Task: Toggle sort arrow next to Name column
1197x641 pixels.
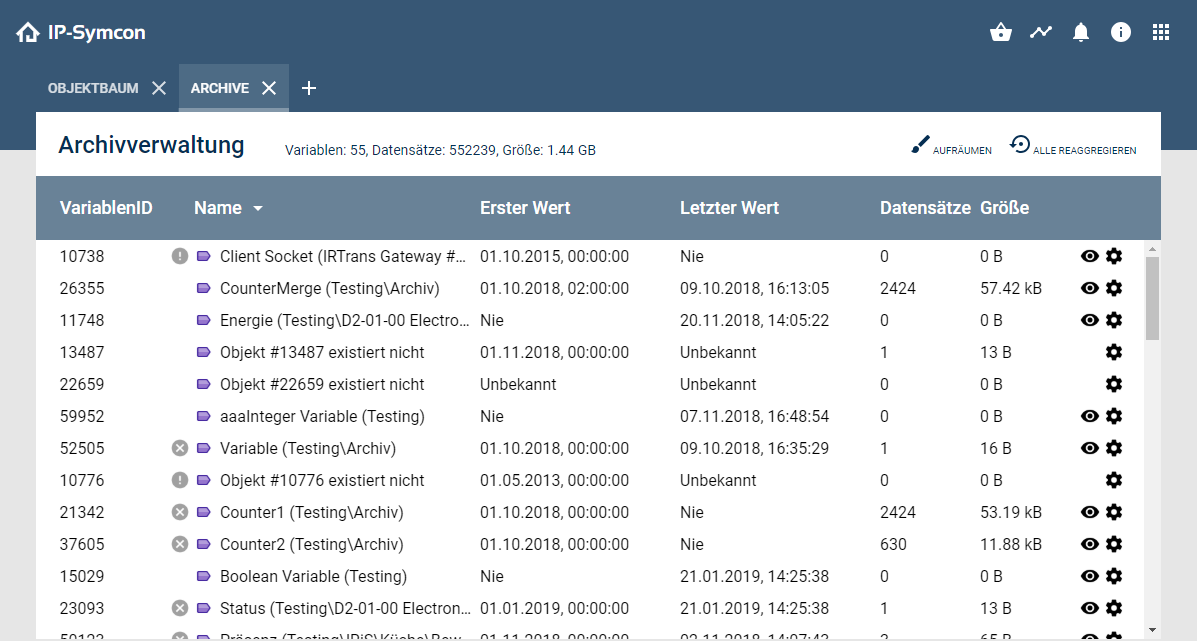Action: [x=258, y=209]
